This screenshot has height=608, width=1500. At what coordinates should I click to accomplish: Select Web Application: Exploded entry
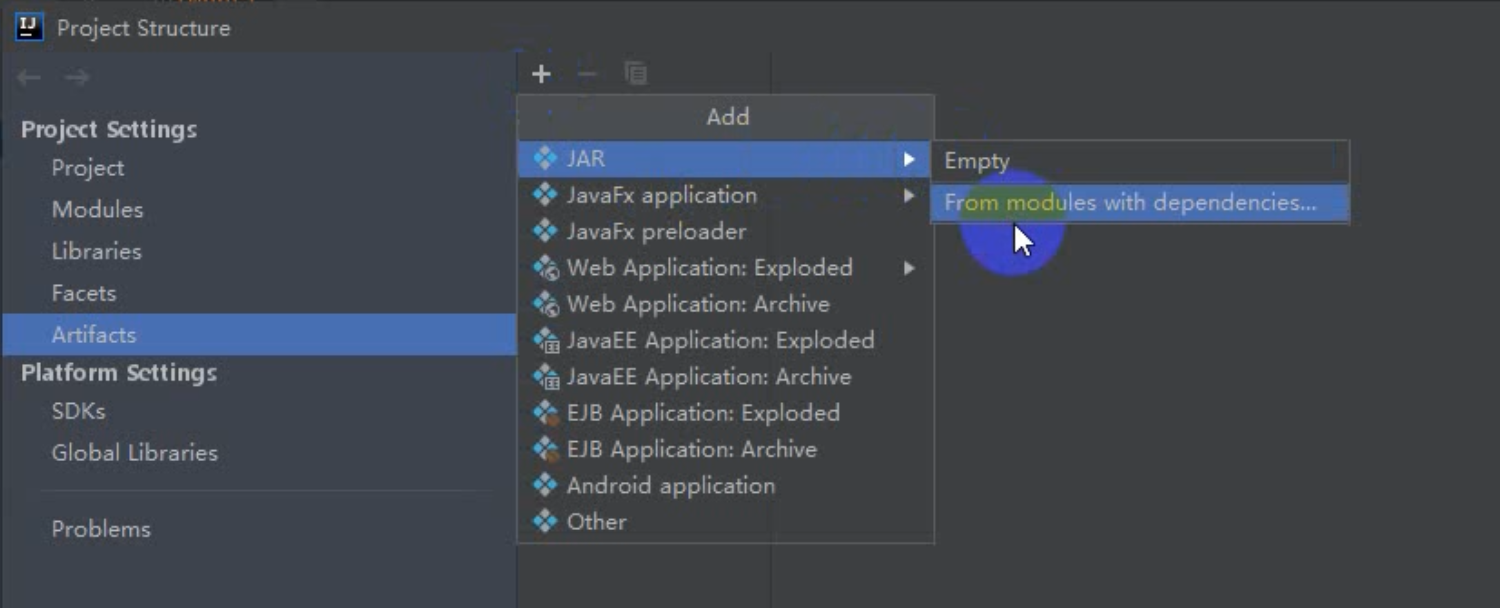pos(724,267)
